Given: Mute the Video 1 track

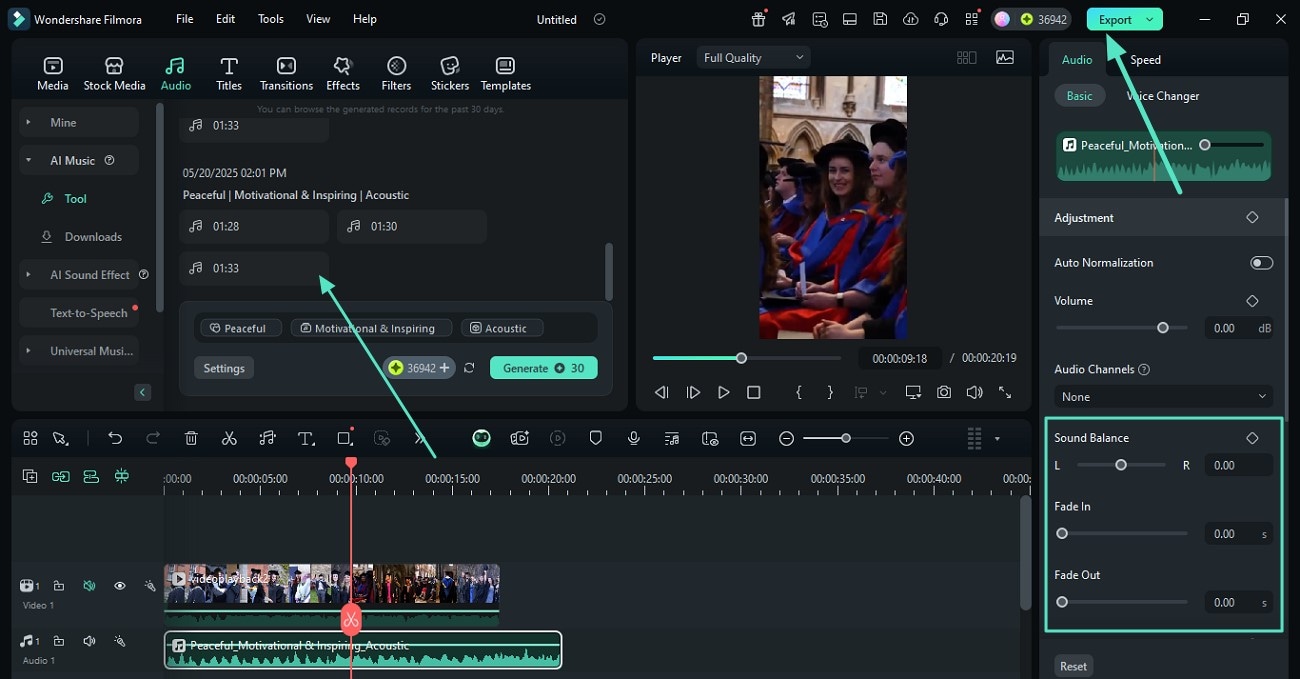Looking at the screenshot, I should click(89, 586).
